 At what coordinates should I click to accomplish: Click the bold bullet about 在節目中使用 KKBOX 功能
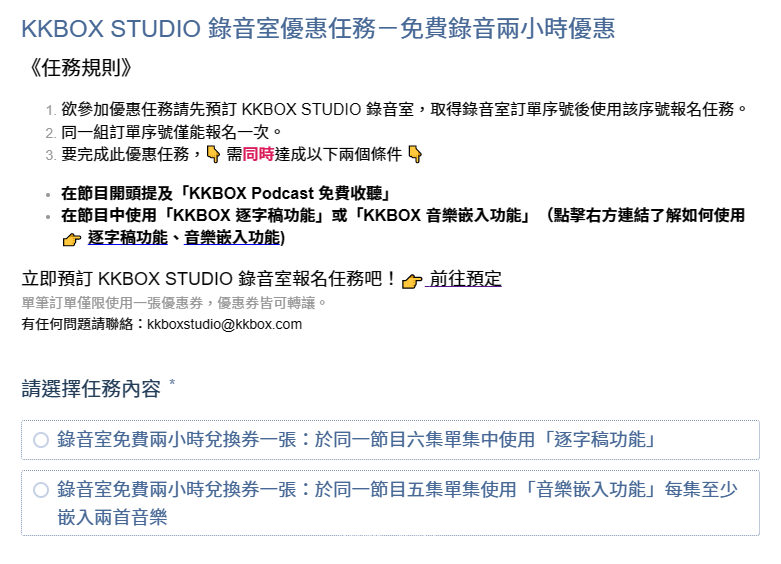(403, 226)
